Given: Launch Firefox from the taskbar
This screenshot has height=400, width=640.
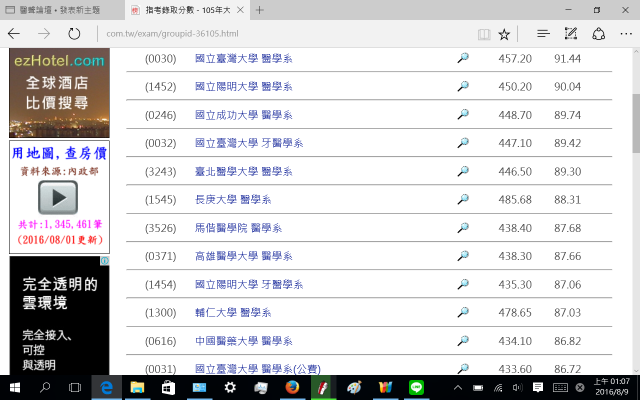Looking at the screenshot, I should (292, 387).
